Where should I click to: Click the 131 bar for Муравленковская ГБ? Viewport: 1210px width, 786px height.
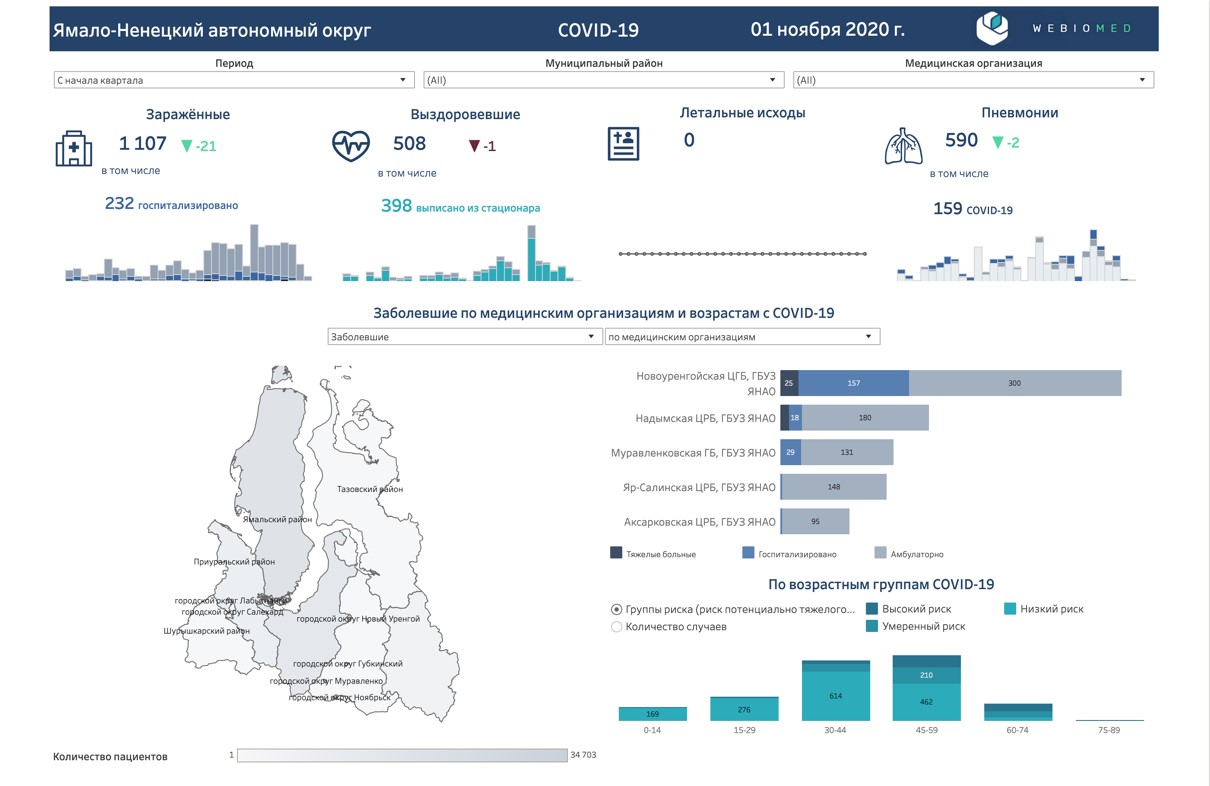(x=847, y=453)
